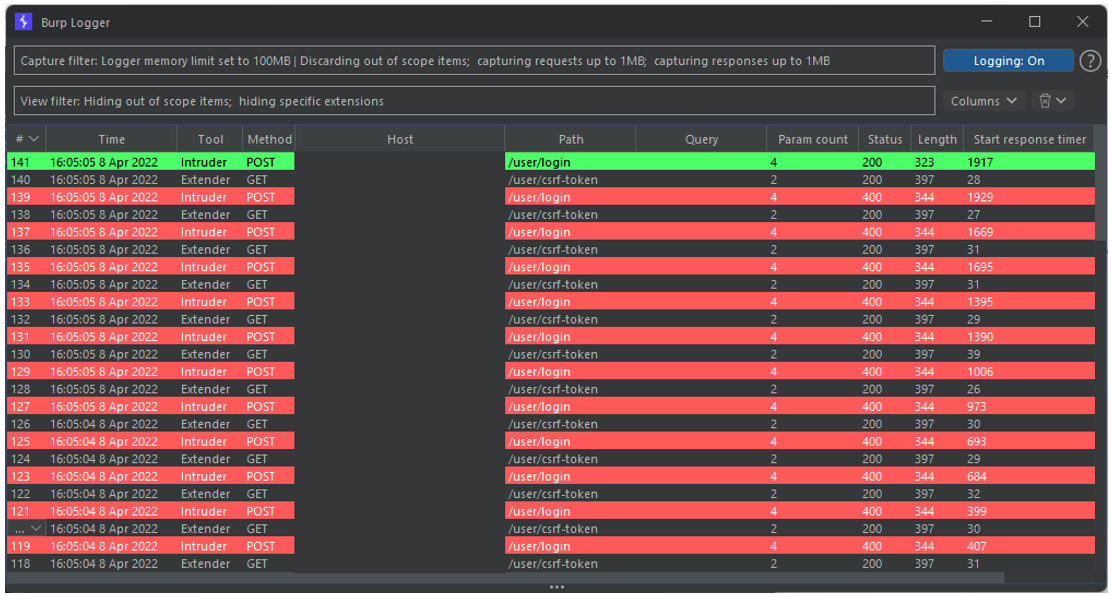Open the Capture filter settings bar

coord(475,61)
